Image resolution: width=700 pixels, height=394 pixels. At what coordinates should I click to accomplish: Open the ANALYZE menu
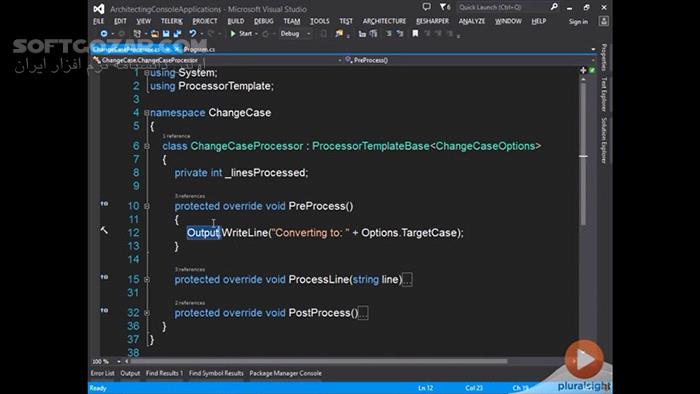(472, 21)
